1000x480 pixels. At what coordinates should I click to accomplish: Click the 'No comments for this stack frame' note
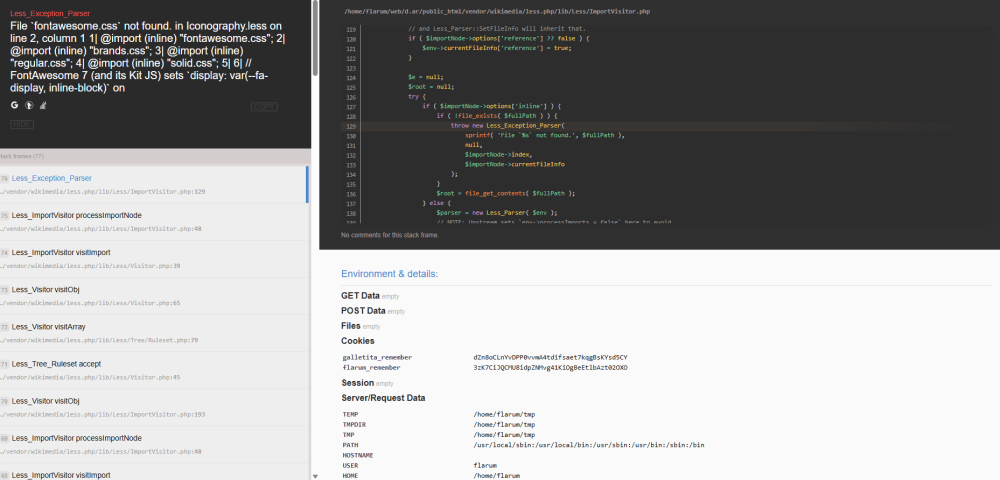pyautogui.click(x=390, y=235)
